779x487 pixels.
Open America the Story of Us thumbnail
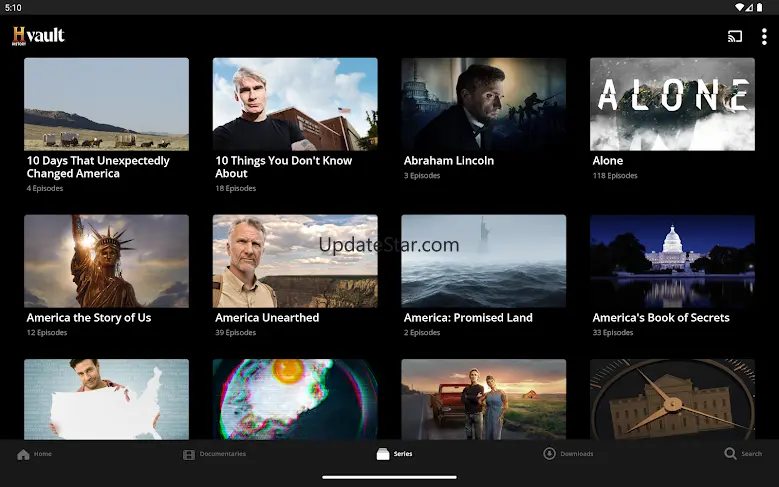pyautogui.click(x=106, y=261)
